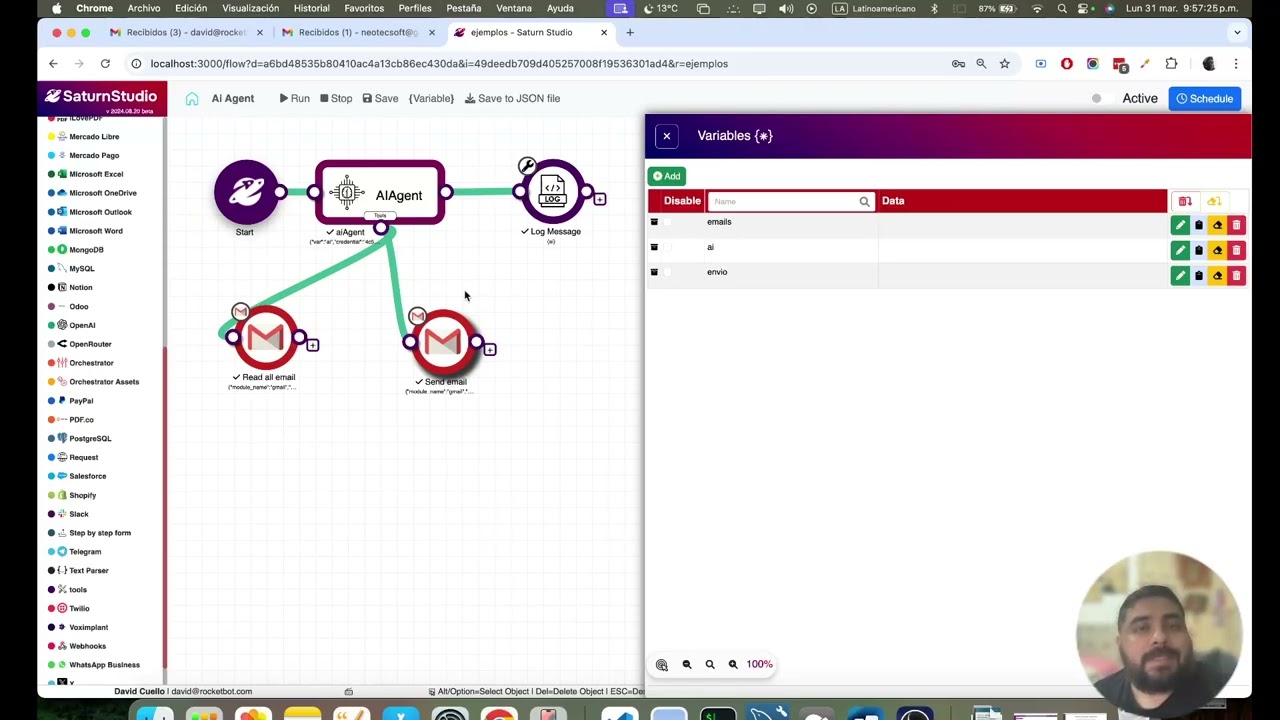This screenshot has width=1280, height=720.
Task: Clear the emails variable with eraser icon
Action: pyautogui.click(x=1217, y=225)
